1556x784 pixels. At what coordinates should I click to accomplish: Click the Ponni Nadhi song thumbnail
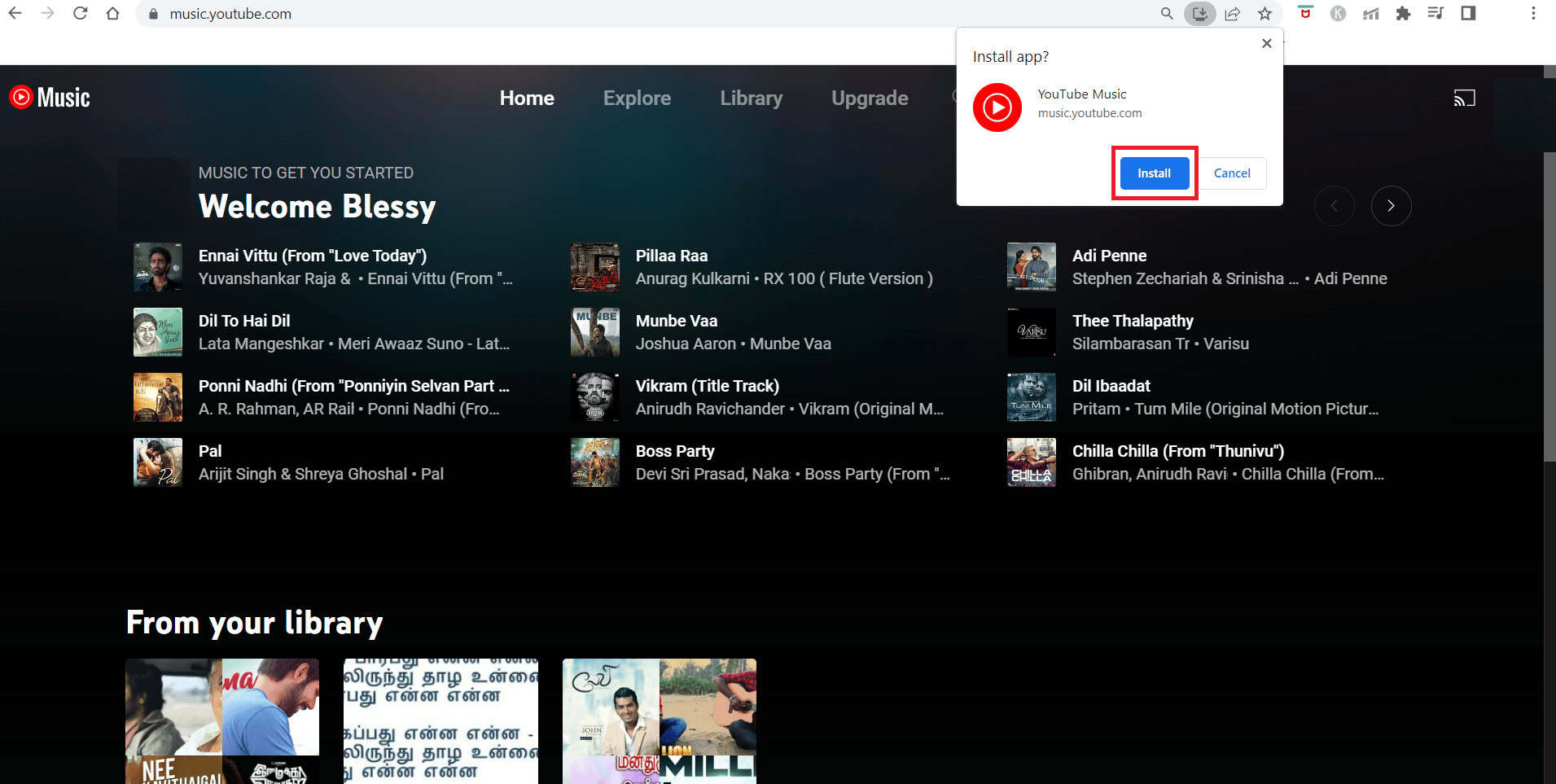(x=158, y=397)
